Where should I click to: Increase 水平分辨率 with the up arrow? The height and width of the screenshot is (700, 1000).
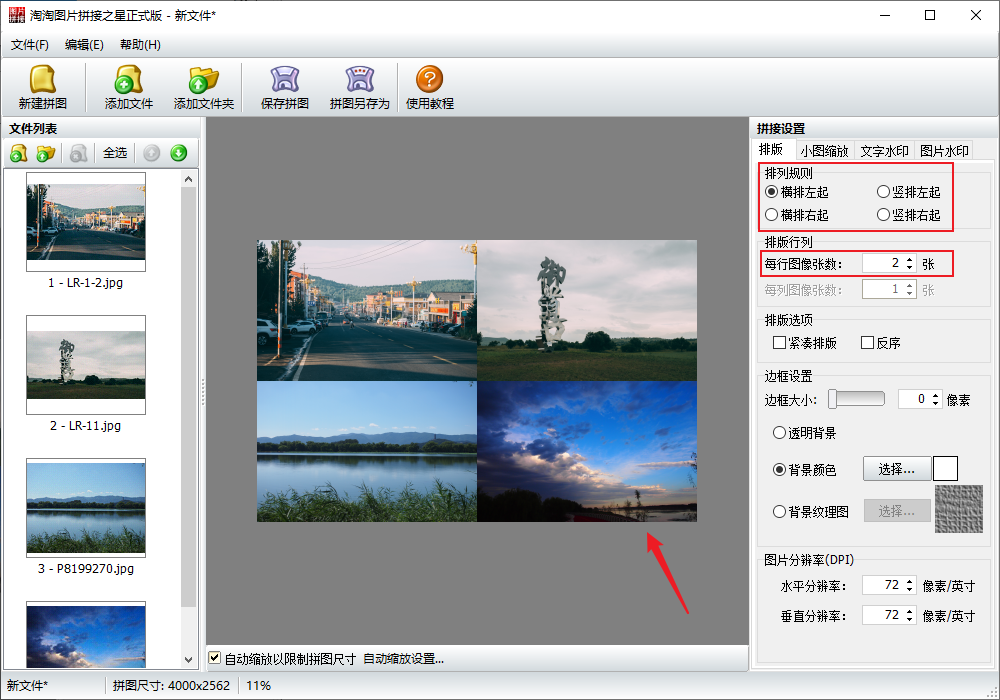pos(909,580)
